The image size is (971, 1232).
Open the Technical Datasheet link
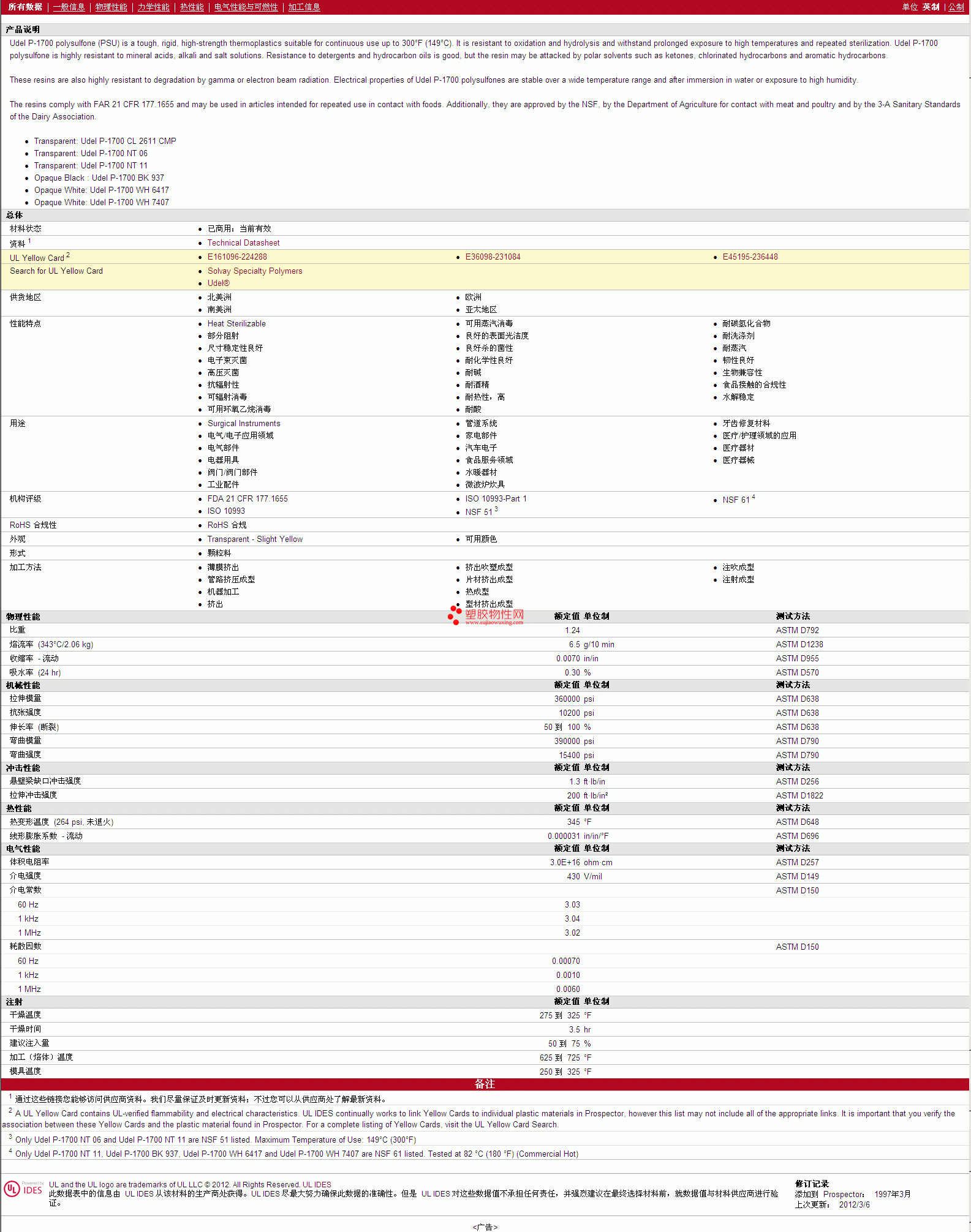243,243
